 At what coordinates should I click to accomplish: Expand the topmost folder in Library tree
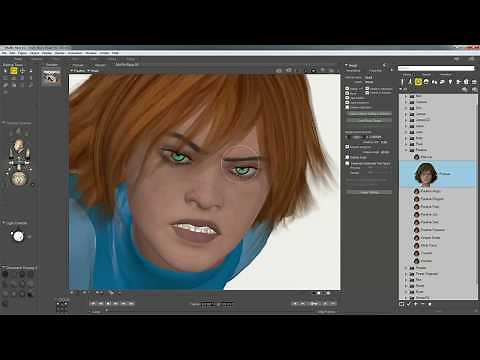(x=406, y=96)
